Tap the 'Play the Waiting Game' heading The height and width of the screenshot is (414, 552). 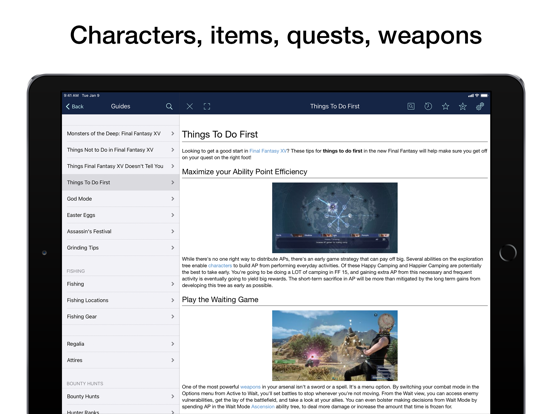click(x=220, y=300)
